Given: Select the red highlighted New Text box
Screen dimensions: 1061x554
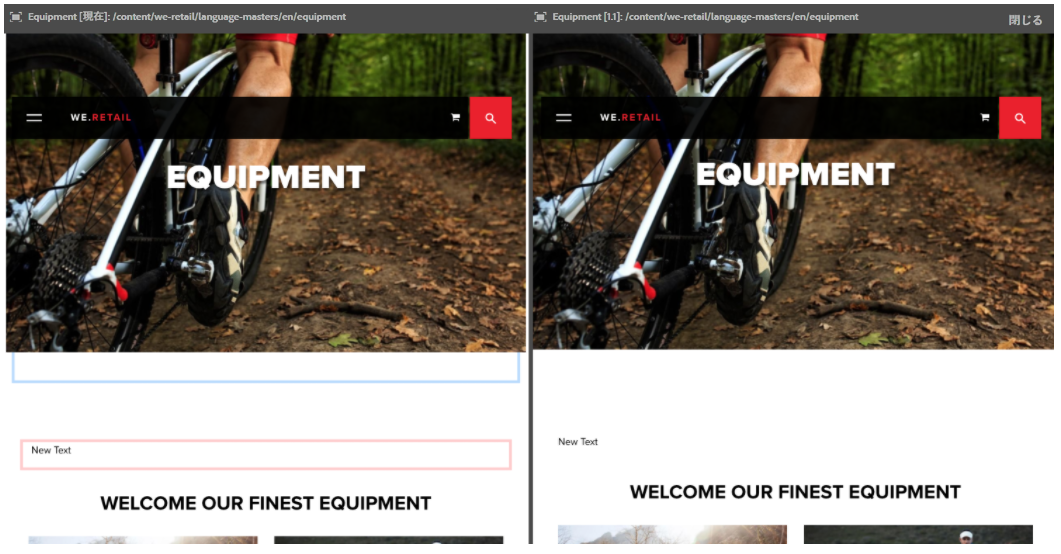Looking at the screenshot, I should tap(265, 455).
